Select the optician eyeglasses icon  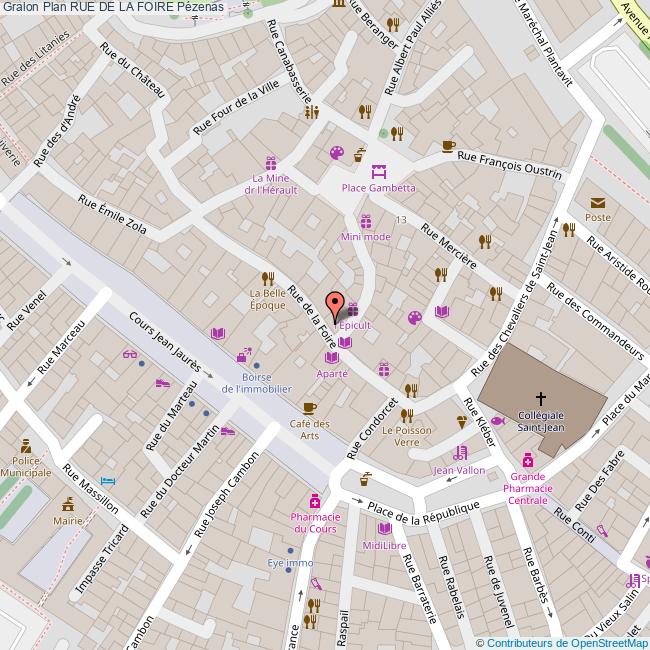pyautogui.click(x=129, y=353)
